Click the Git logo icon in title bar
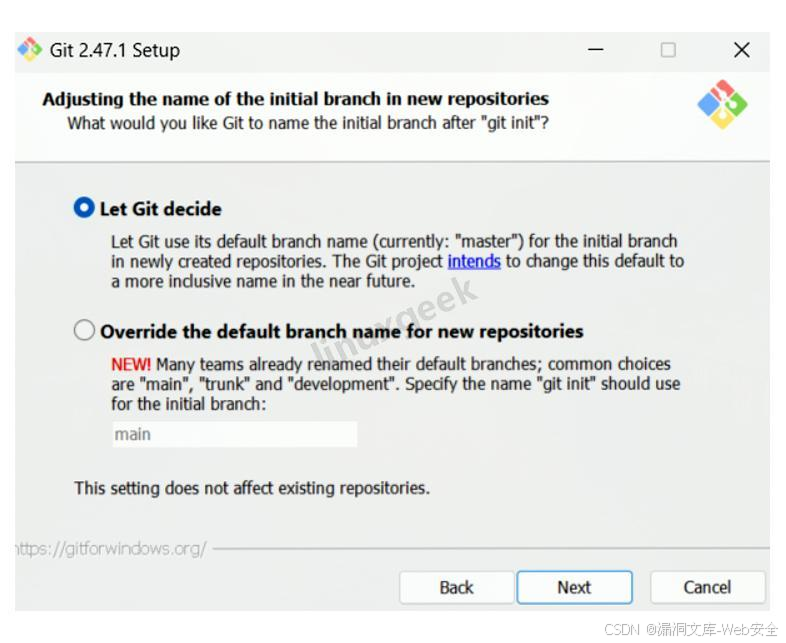 coord(30,49)
